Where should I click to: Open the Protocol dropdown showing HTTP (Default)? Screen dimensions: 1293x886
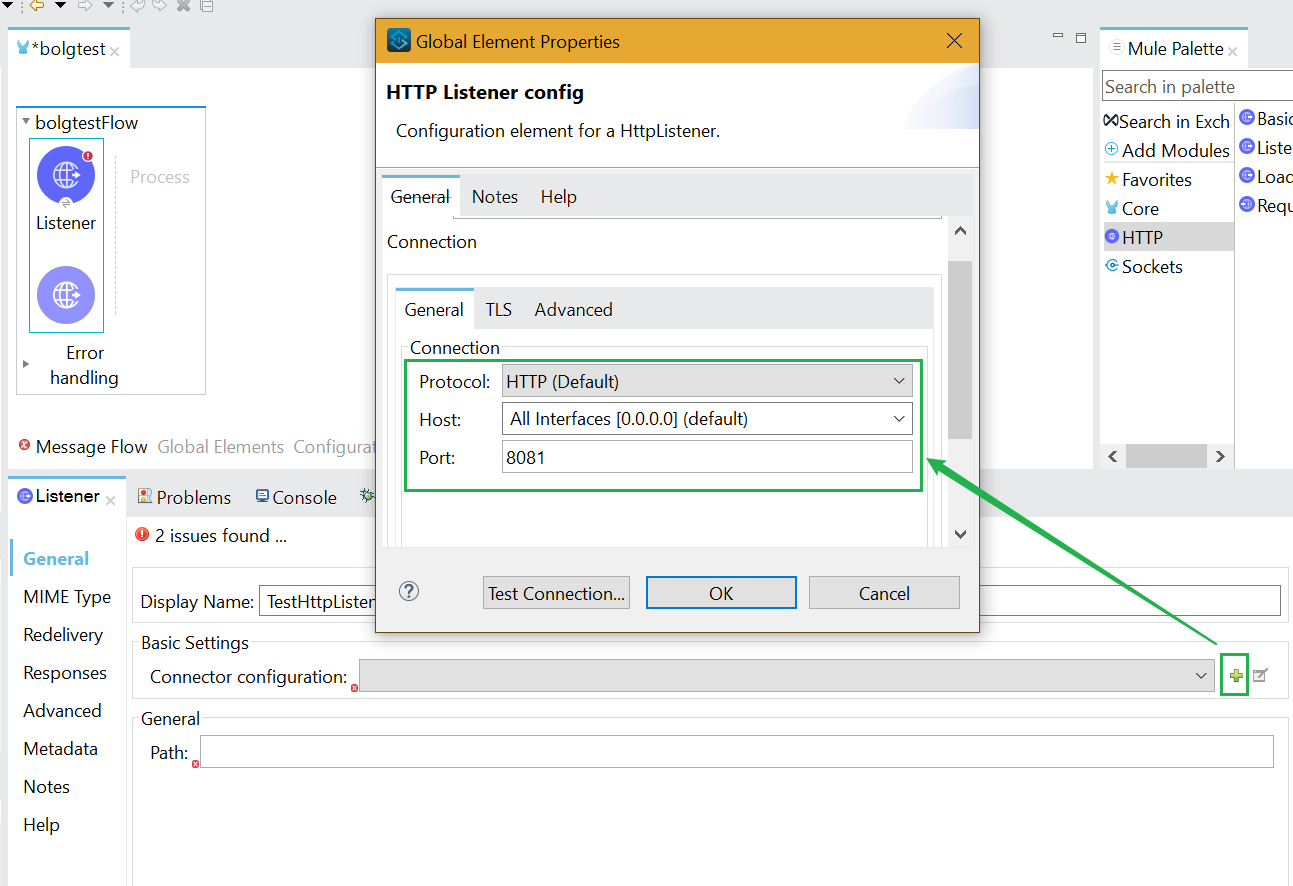707,381
